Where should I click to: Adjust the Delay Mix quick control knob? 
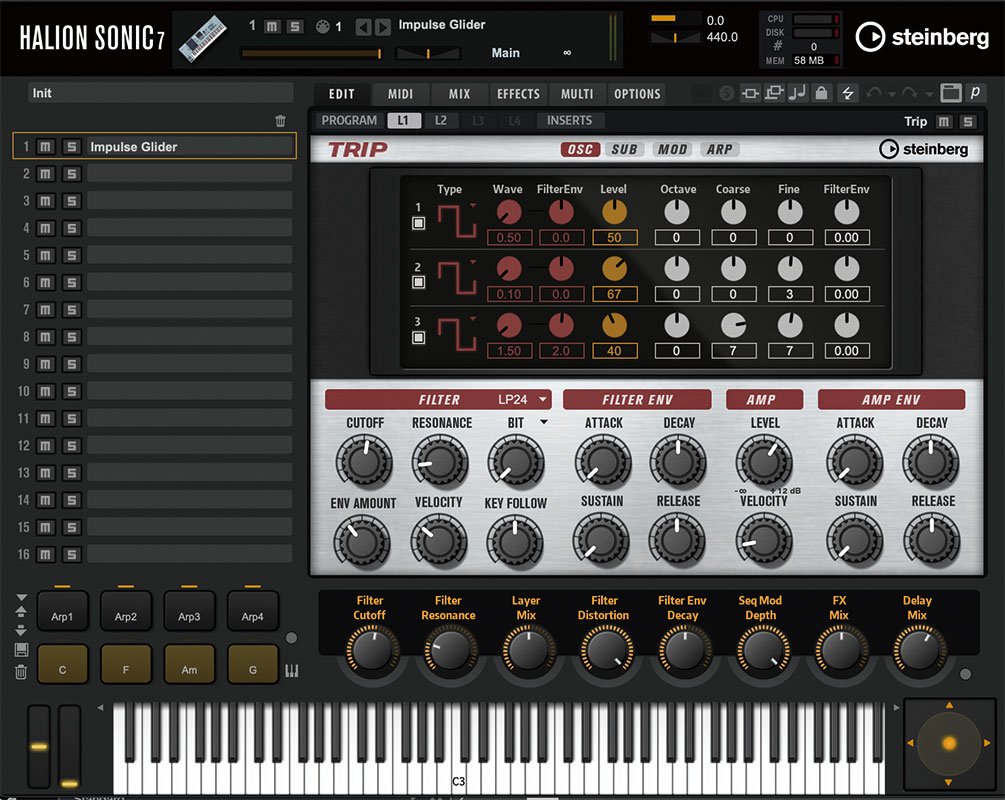pos(918,650)
